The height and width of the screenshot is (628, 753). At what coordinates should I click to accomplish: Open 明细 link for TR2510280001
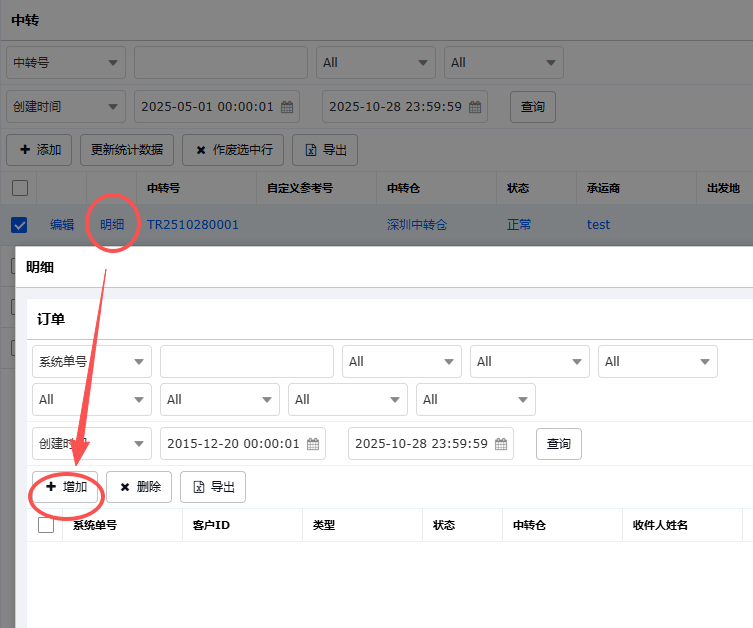112,225
